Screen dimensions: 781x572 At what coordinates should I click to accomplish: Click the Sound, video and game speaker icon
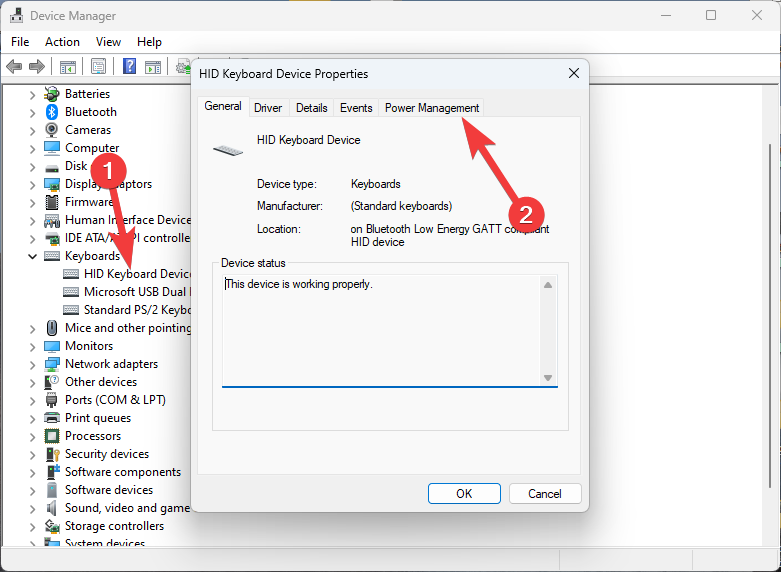coord(52,508)
